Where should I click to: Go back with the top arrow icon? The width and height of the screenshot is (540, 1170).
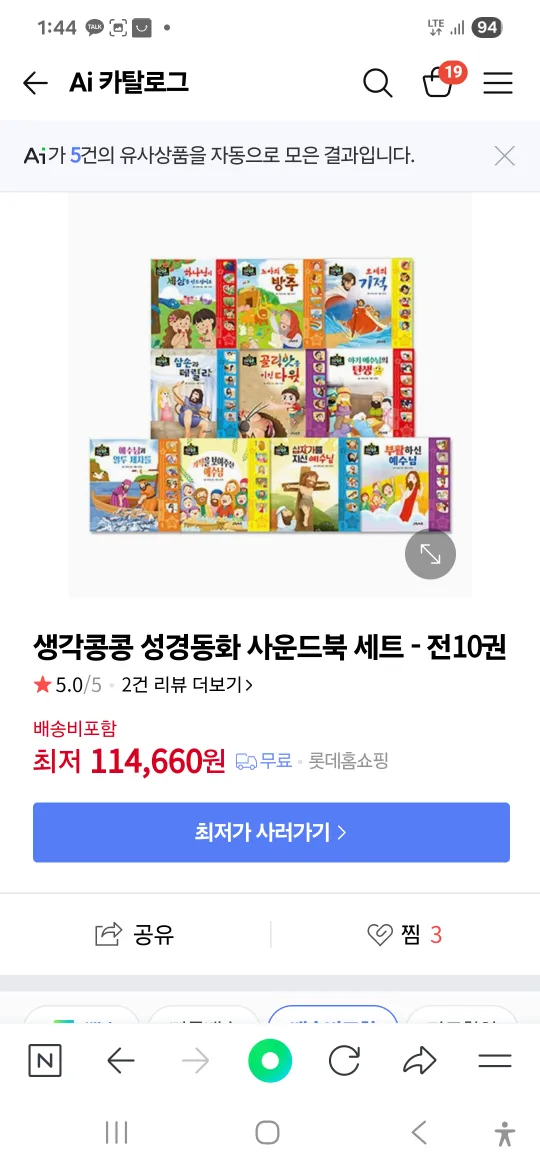35,83
